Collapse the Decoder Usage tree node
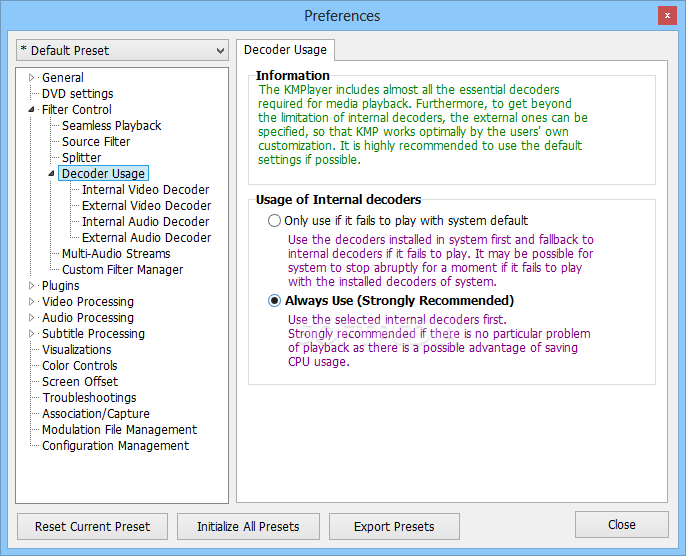 pyautogui.click(x=51, y=173)
